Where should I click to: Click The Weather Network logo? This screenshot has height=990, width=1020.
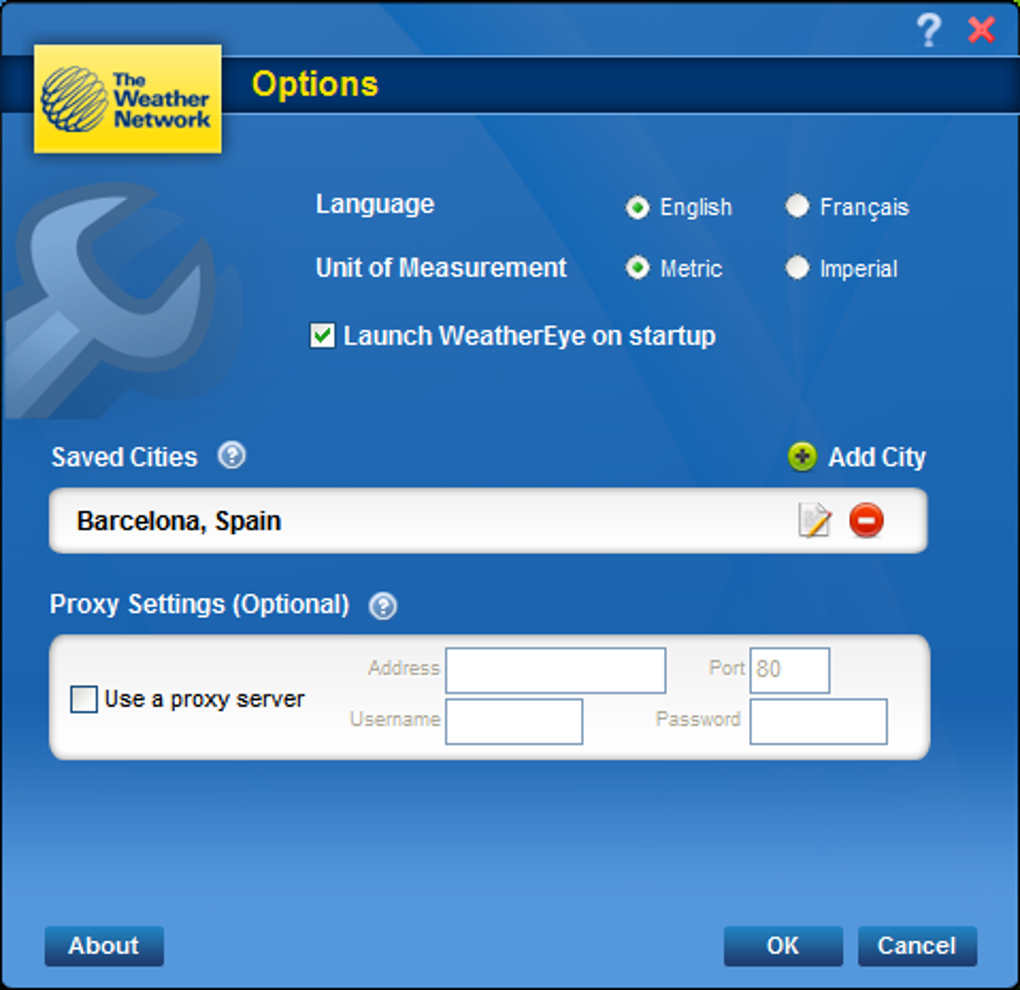(128, 99)
